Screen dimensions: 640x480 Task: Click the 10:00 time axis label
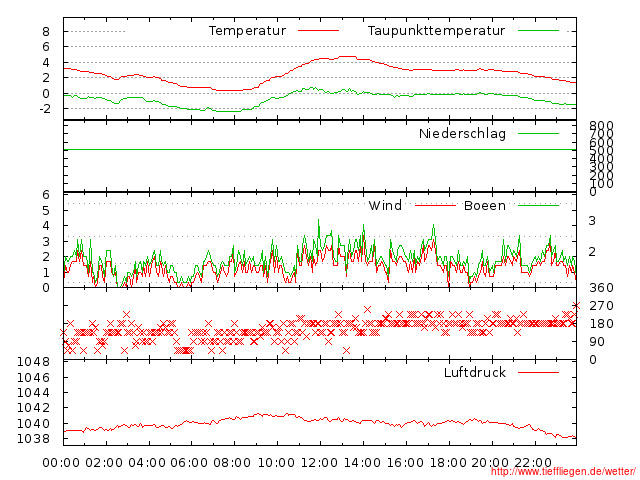tap(276, 463)
